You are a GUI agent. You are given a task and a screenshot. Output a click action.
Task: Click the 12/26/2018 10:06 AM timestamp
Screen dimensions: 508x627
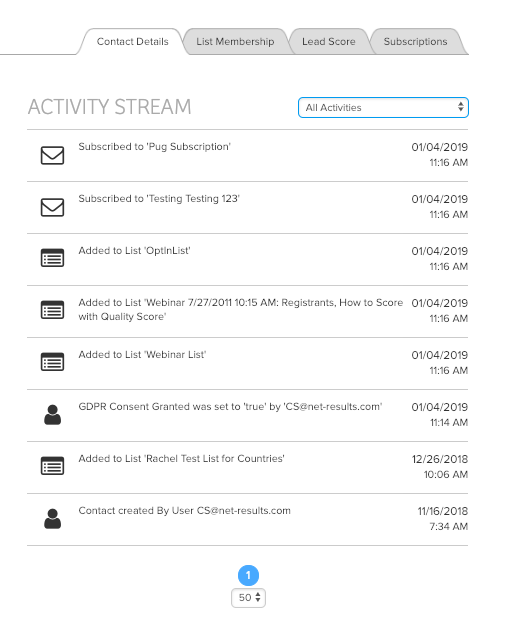point(440,467)
